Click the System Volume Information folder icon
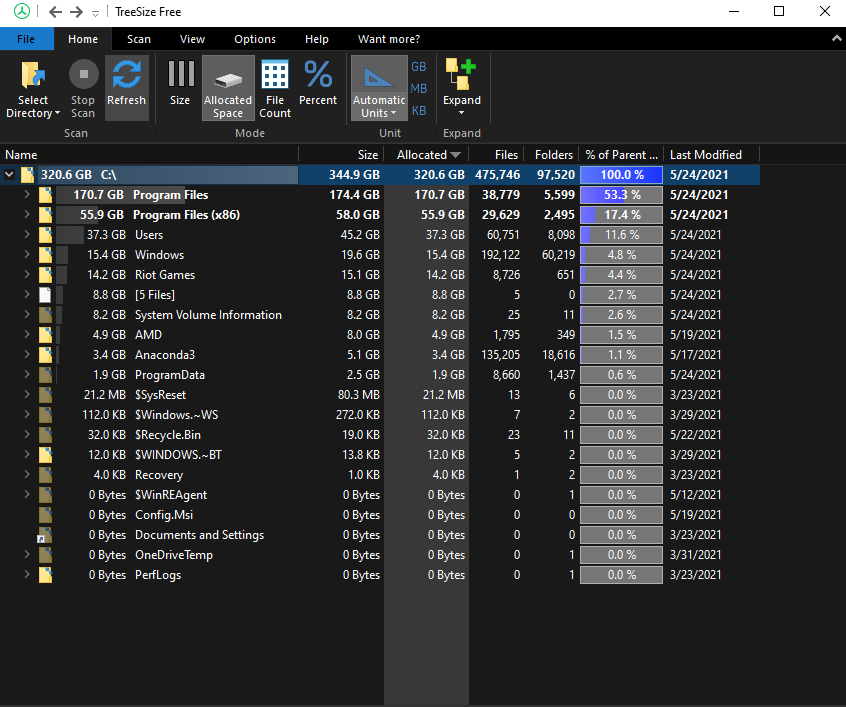The image size is (846, 707). [x=45, y=315]
